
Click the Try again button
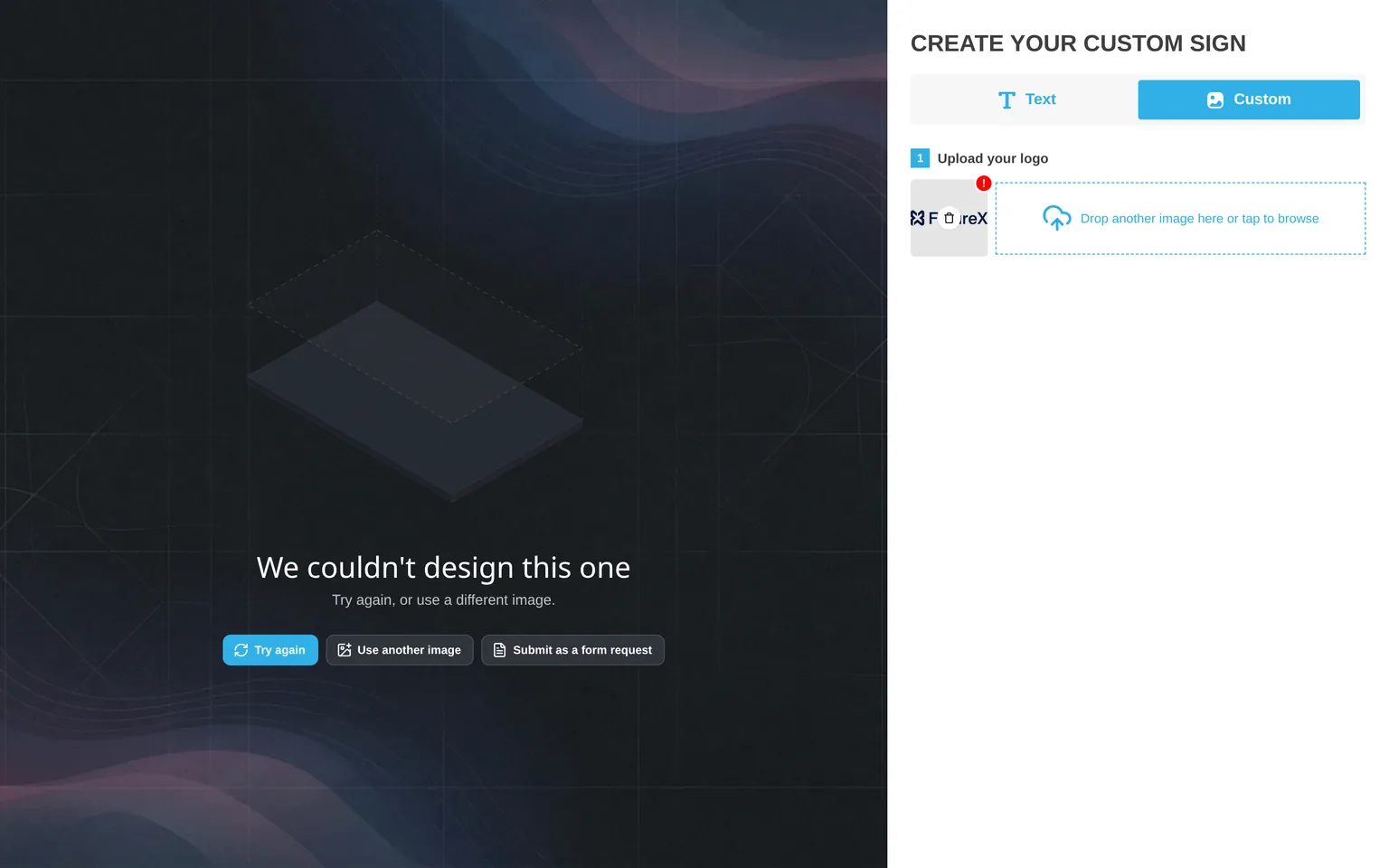[270, 650]
